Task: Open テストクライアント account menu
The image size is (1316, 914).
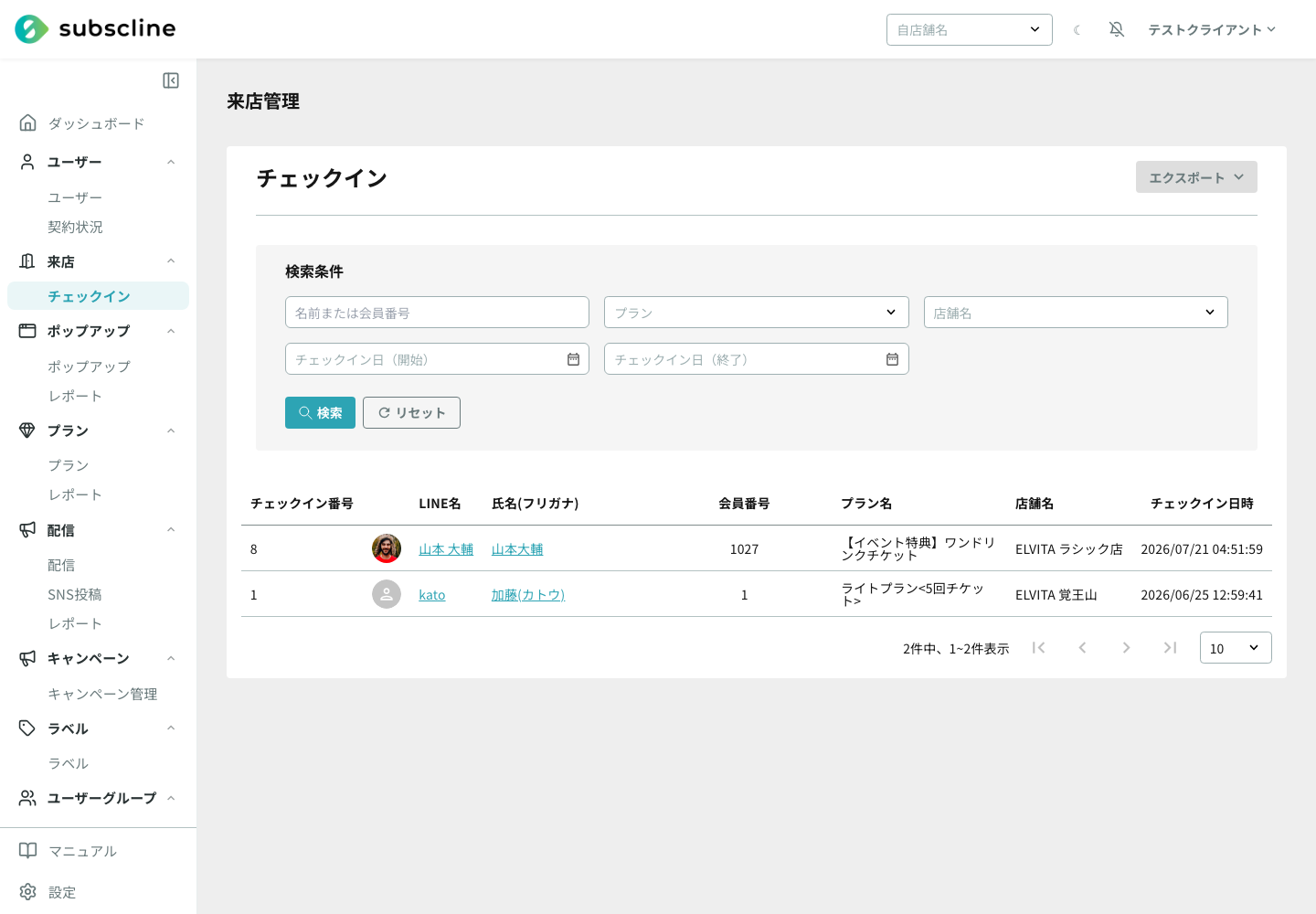Action: pyautogui.click(x=1212, y=30)
